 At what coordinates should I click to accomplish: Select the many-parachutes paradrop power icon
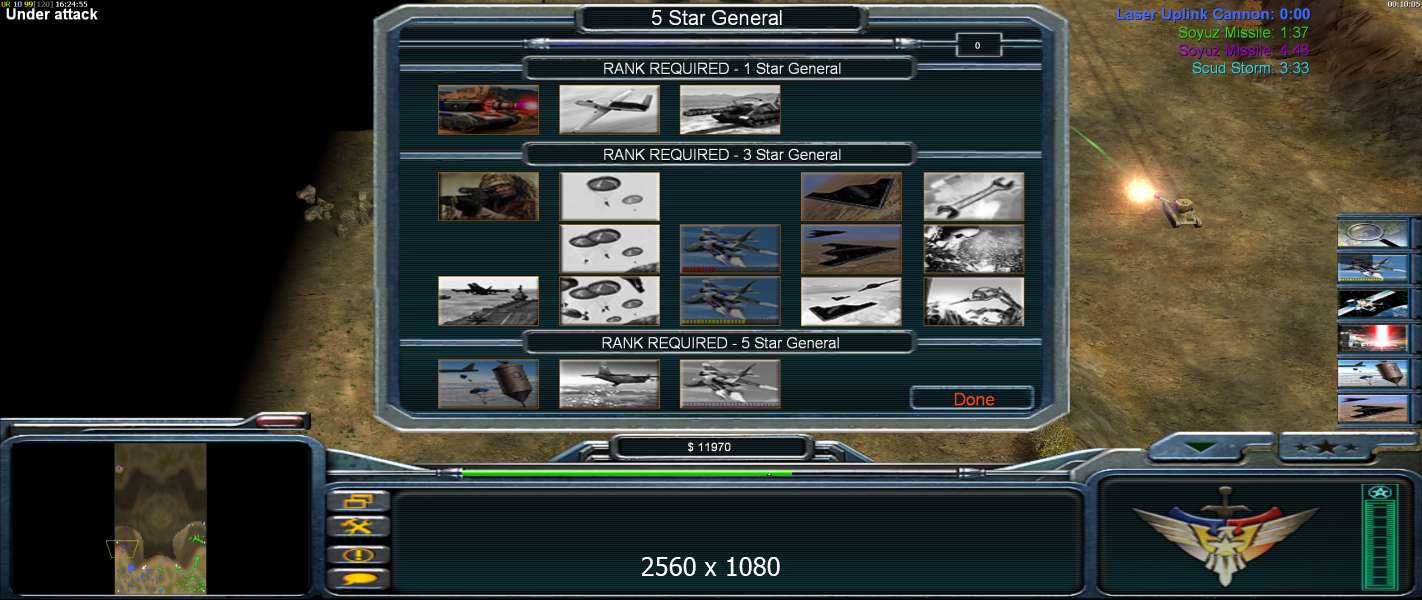[x=609, y=301]
